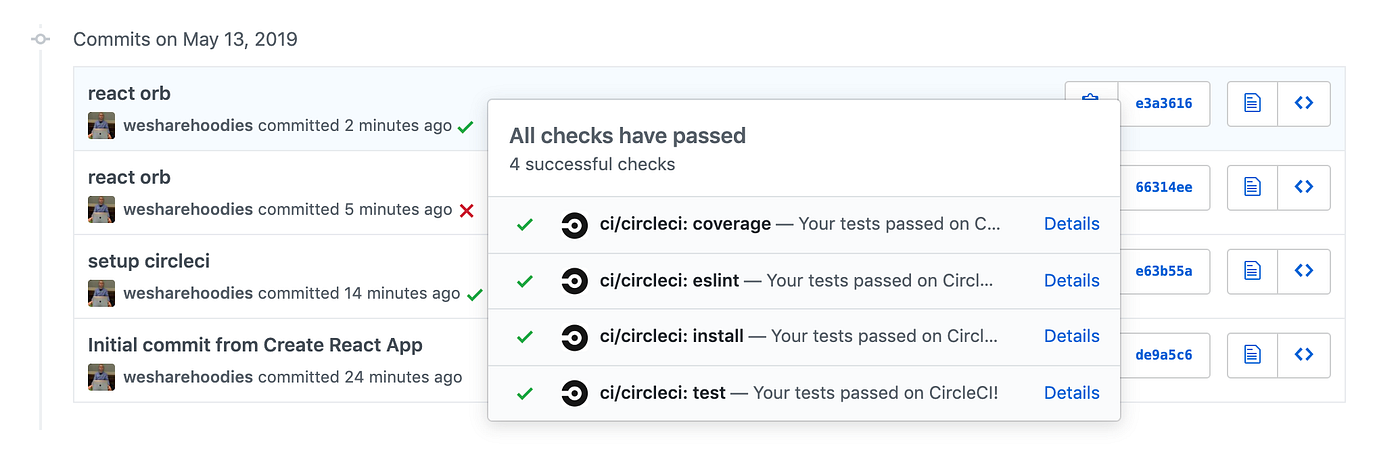Open Details for ci/circleci: eslint check
Screen dimensions: 1400x450
1071,281
